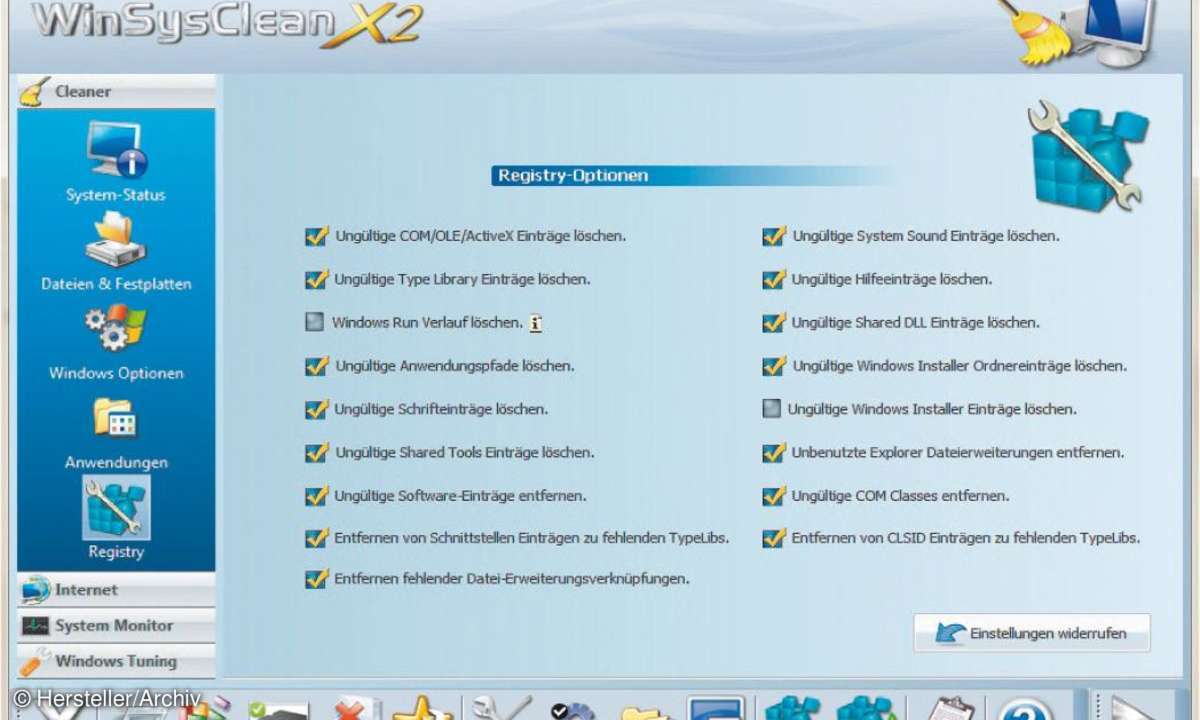Expand the Windows Tuning sidebar group

116,662
